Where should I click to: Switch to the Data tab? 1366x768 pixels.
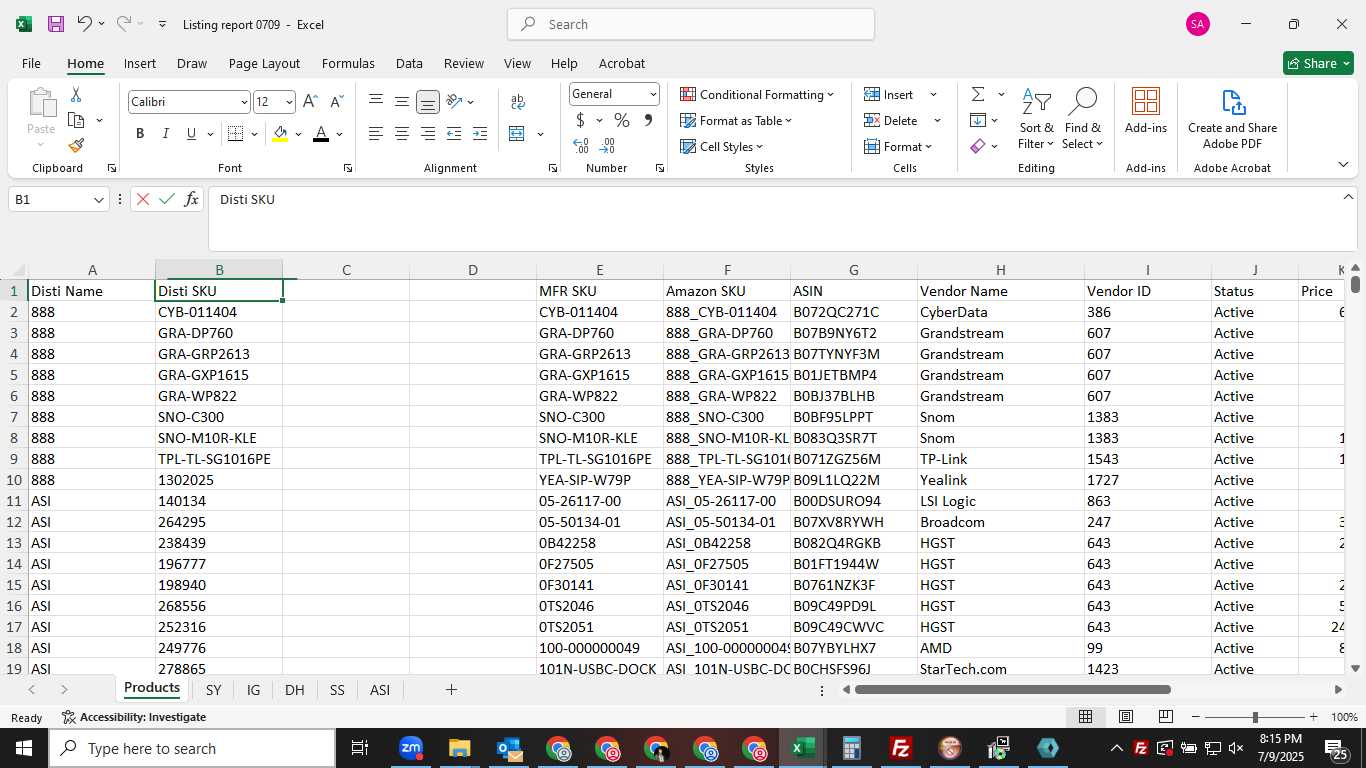(409, 63)
